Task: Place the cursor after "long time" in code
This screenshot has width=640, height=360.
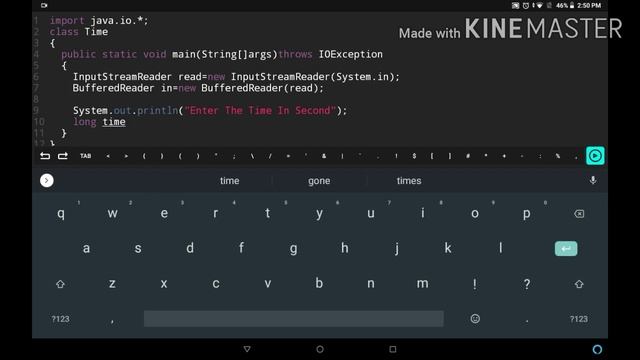Action: coord(127,122)
